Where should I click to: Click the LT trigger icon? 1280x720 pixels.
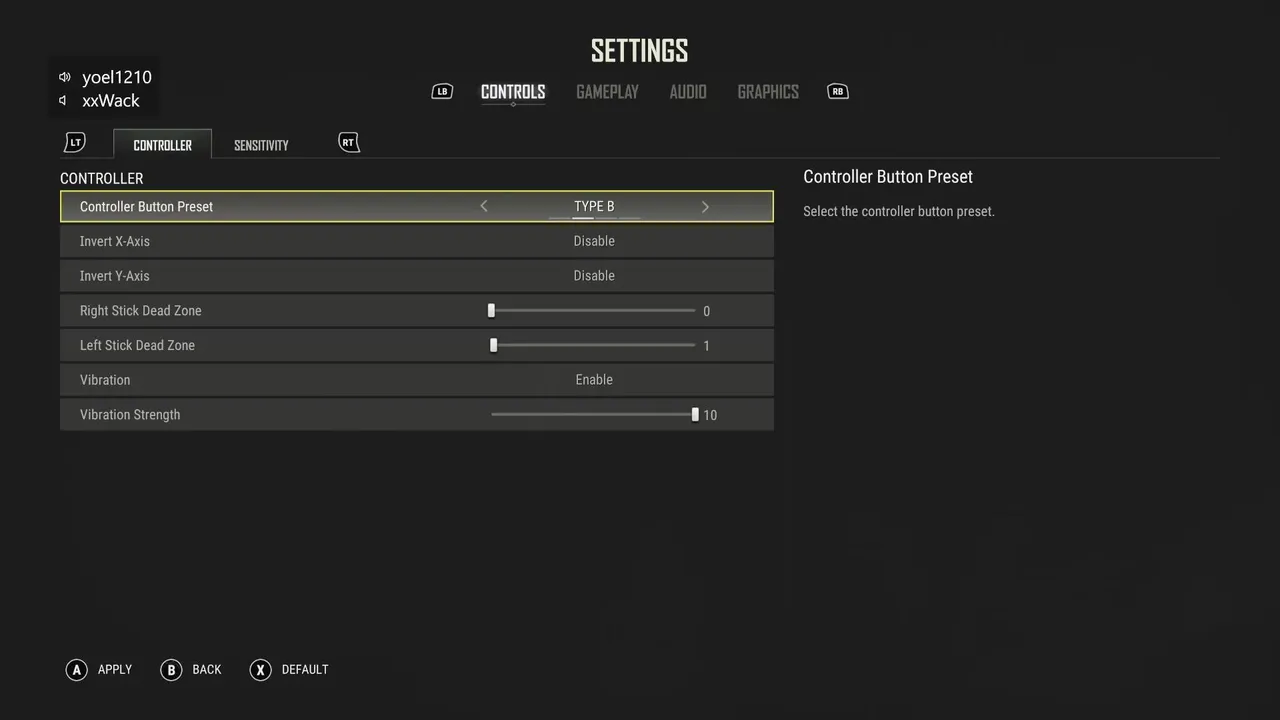pos(75,143)
